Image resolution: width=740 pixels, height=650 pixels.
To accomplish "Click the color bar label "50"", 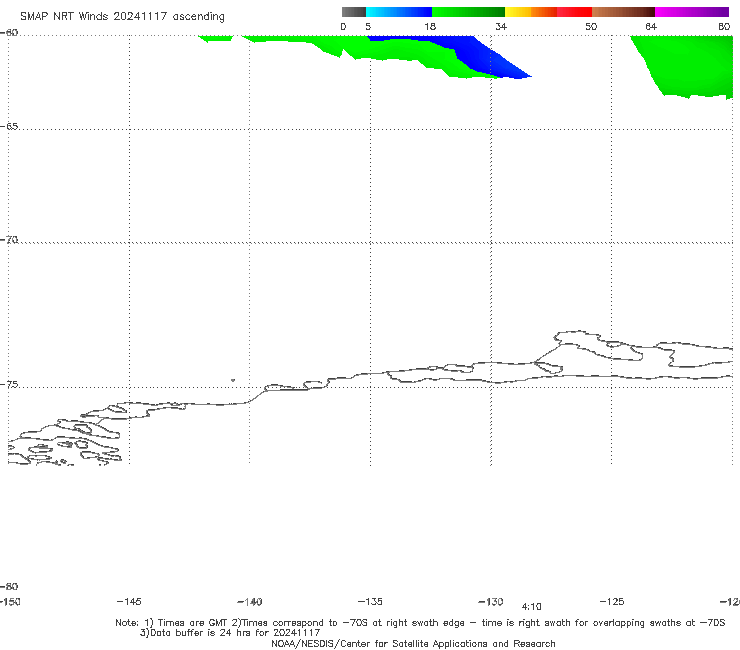I will (x=591, y=27).
